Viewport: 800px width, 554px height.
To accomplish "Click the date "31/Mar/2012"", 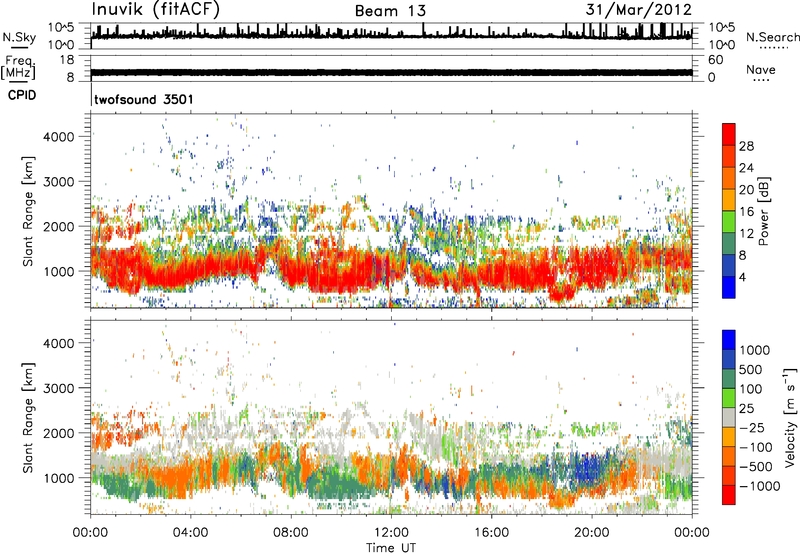I will click(x=639, y=10).
